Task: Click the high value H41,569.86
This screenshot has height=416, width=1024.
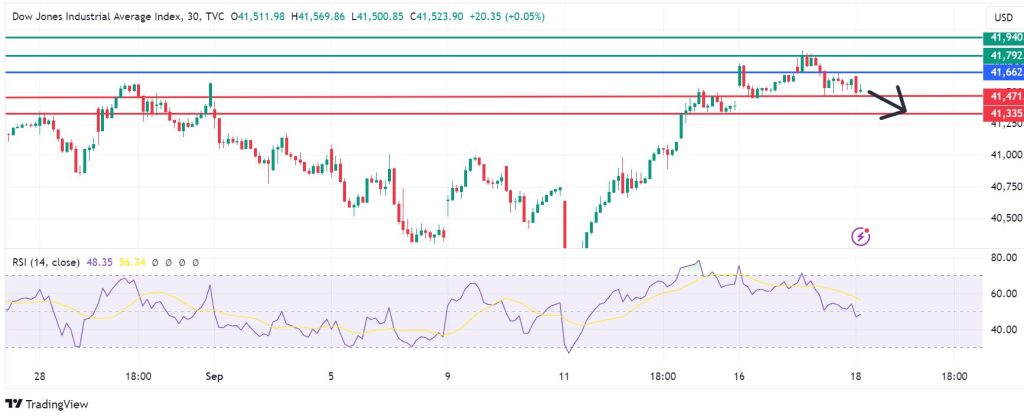Action: click(x=318, y=17)
